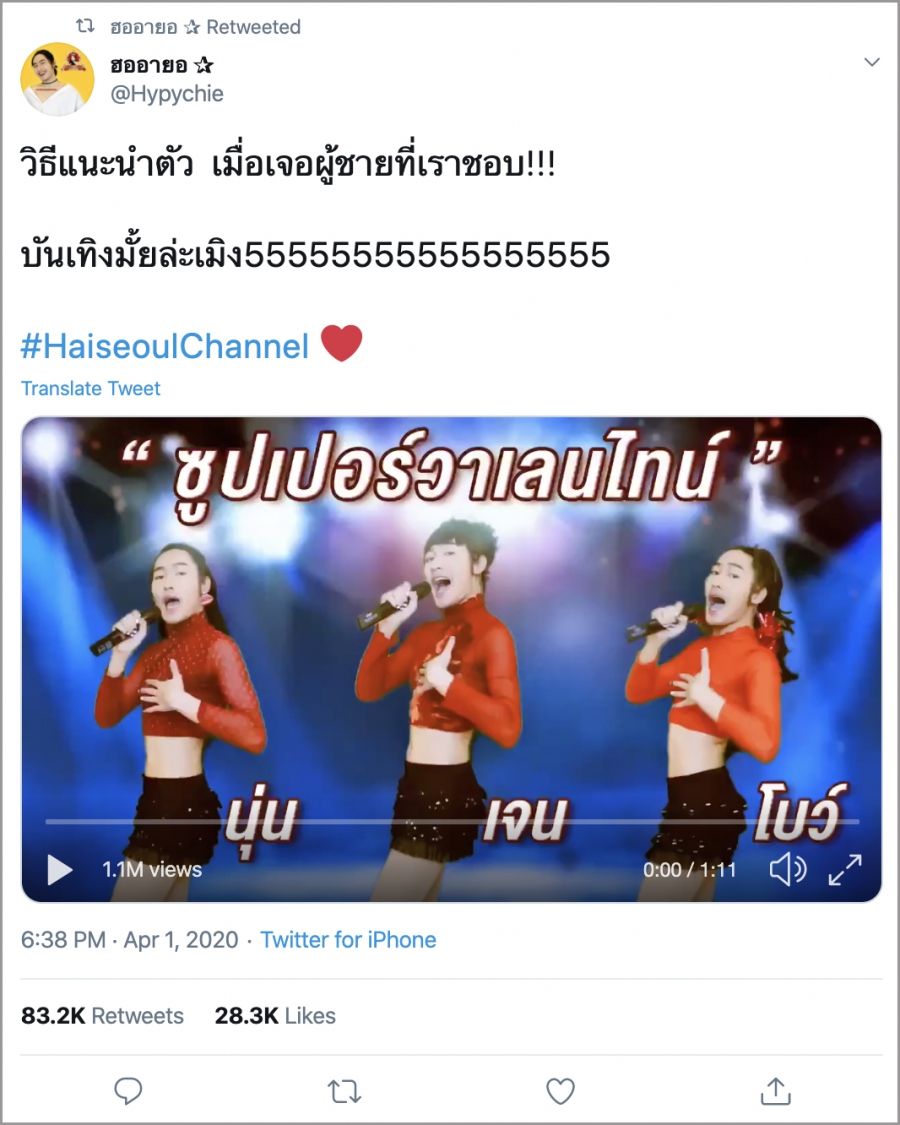This screenshot has height=1125, width=900.
Task: View the 28.3K Likes list
Action: 275,1016
